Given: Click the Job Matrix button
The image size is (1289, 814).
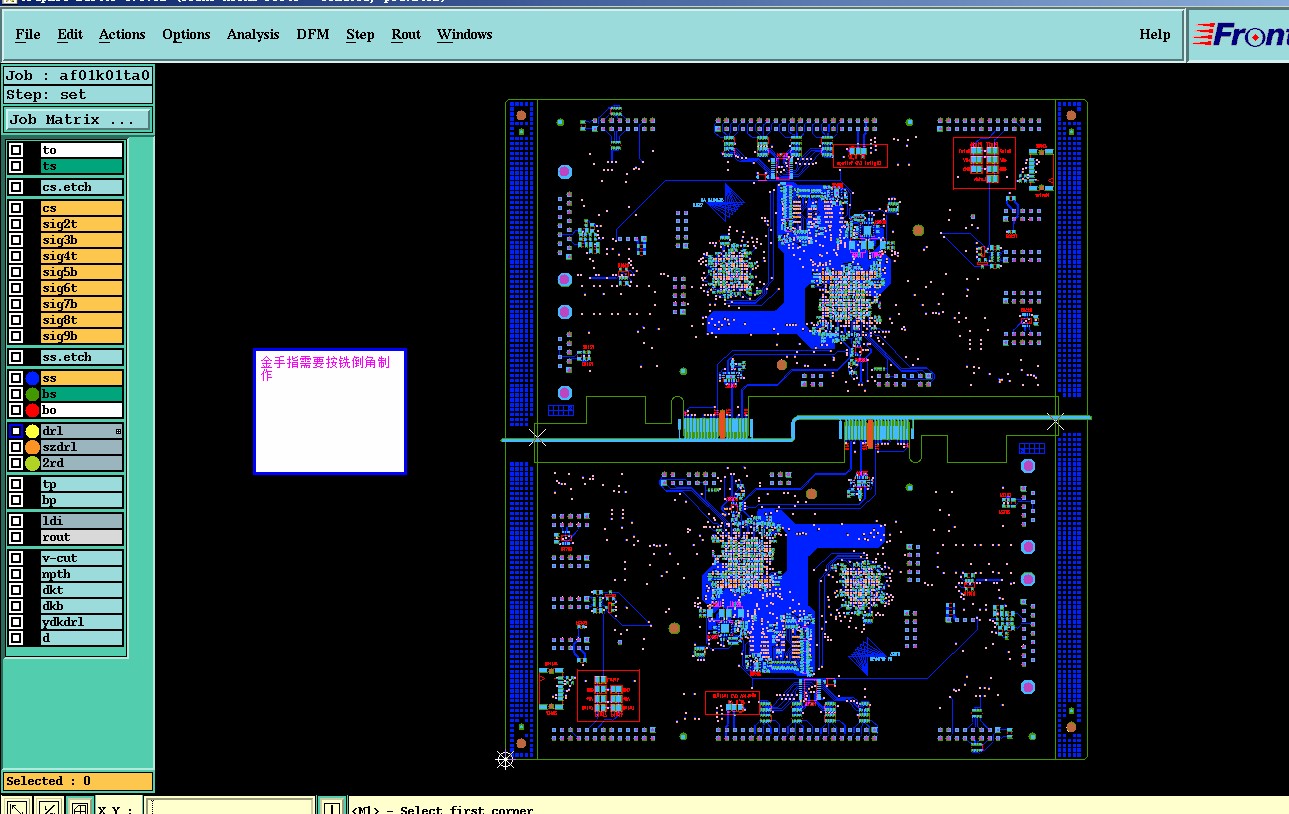Looking at the screenshot, I should [78, 119].
